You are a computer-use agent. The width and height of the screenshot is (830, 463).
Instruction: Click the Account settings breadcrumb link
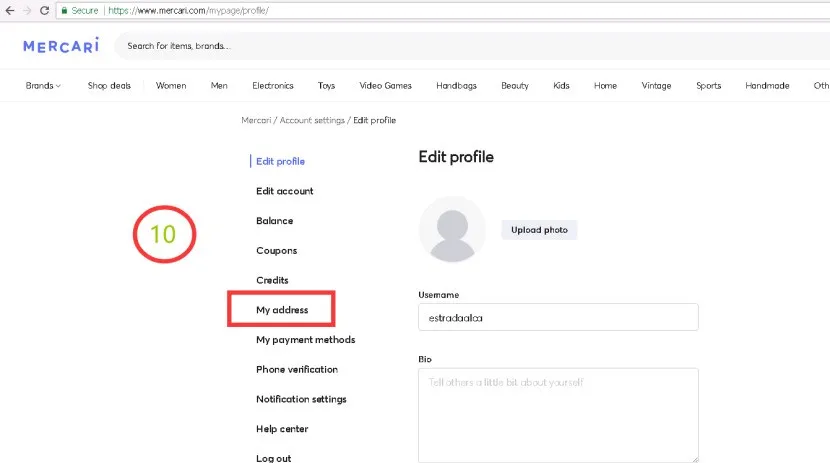click(x=312, y=121)
